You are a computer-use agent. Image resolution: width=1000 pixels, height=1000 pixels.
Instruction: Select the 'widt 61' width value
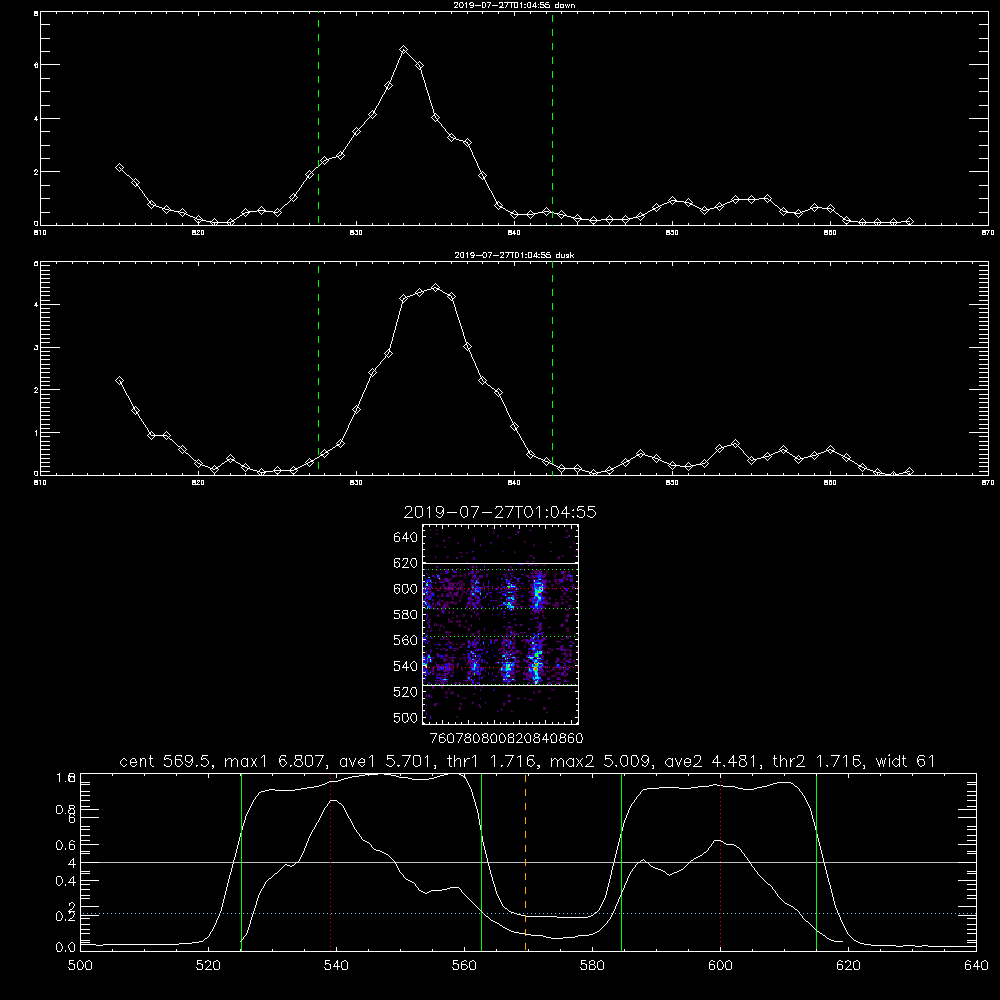pyautogui.click(x=905, y=761)
